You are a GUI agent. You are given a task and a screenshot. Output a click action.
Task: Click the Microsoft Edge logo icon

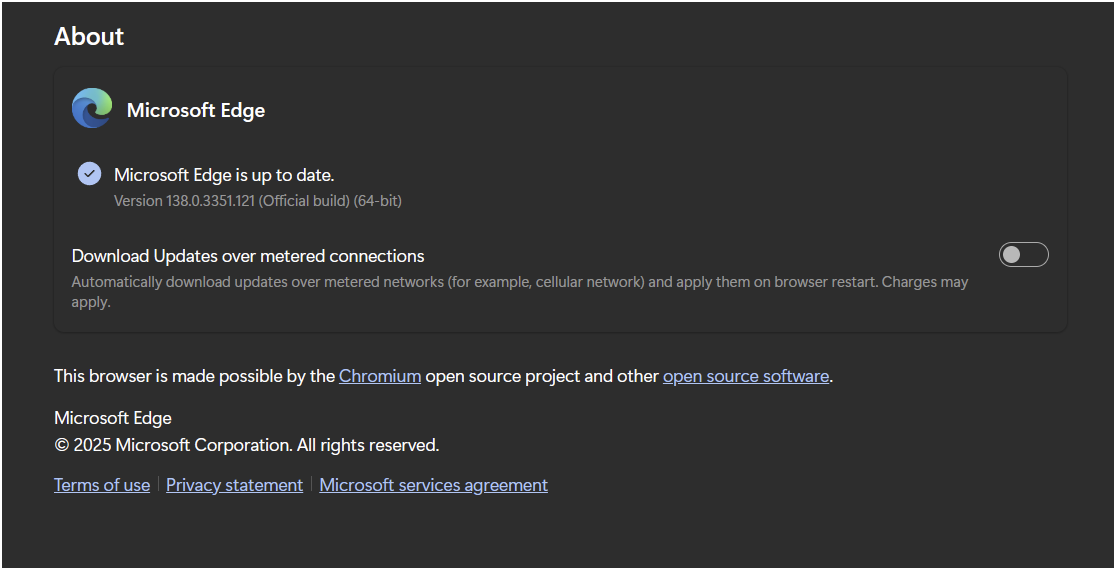click(x=92, y=108)
